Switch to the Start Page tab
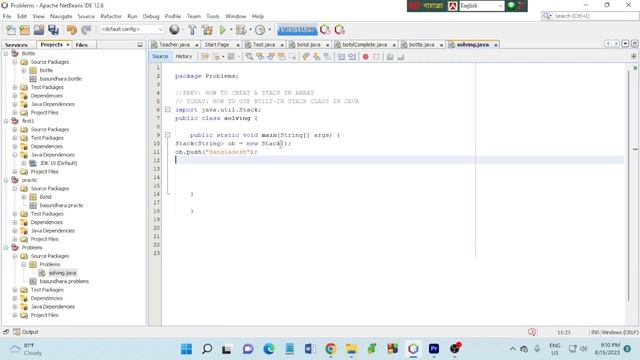This screenshot has width=640, height=360. tap(217, 44)
